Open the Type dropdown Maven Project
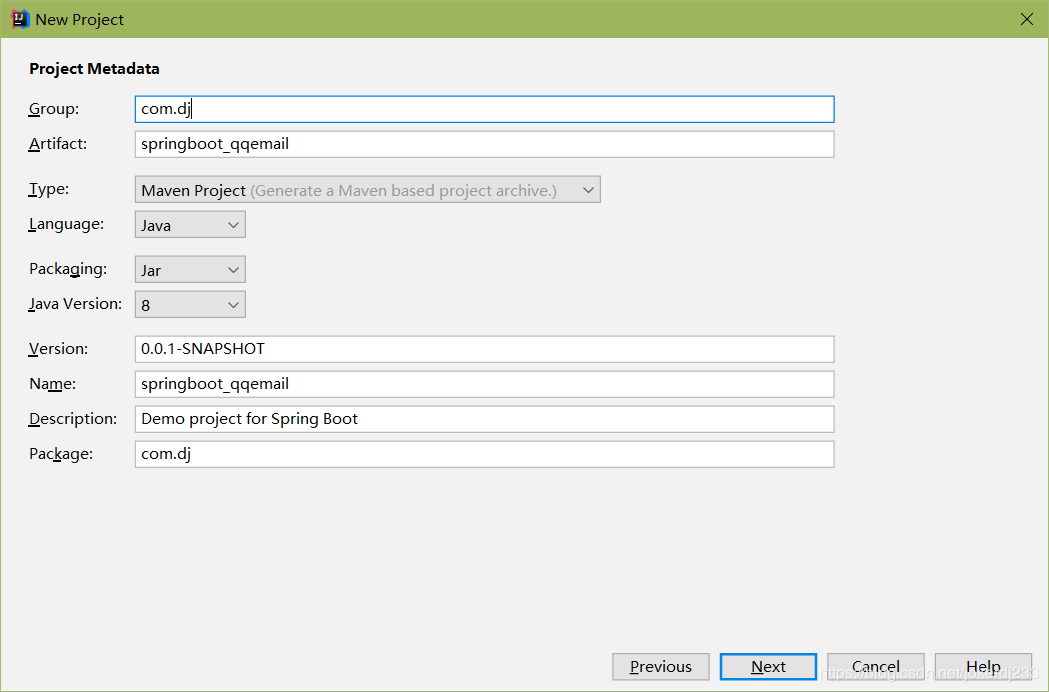The width and height of the screenshot is (1049, 692). point(367,189)
